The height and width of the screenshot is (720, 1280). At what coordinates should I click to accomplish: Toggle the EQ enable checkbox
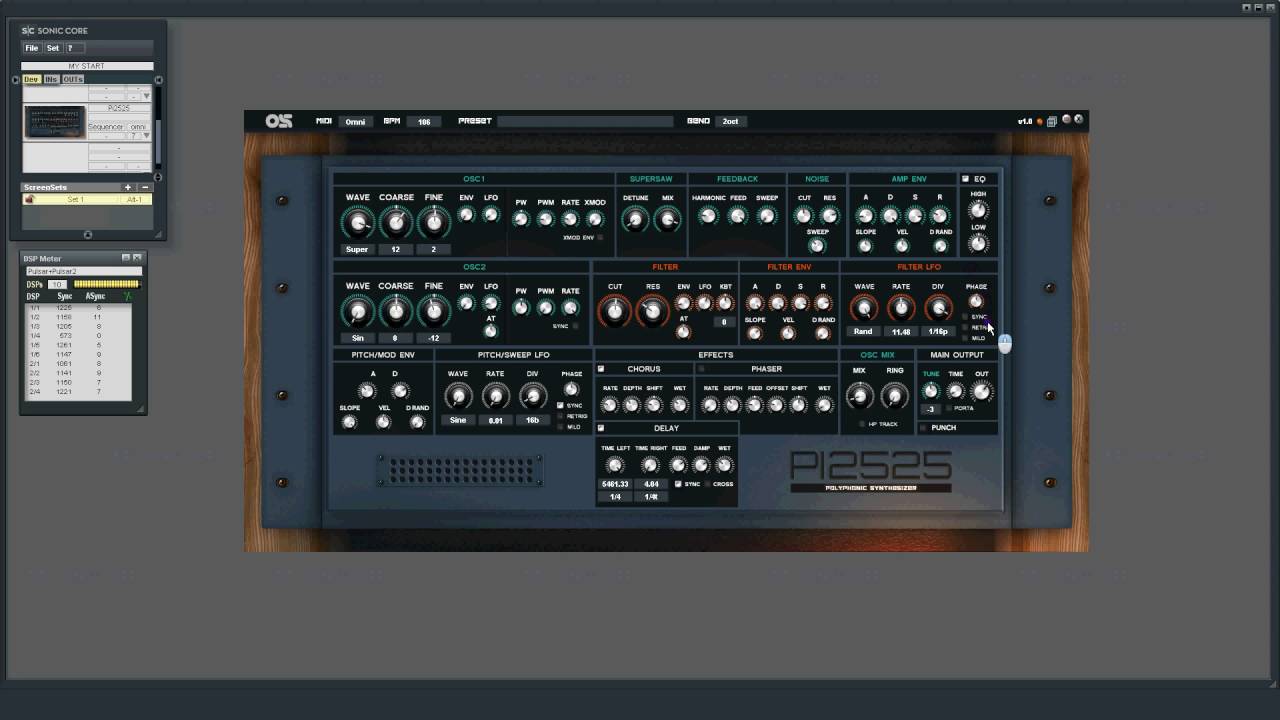point(966,179)
